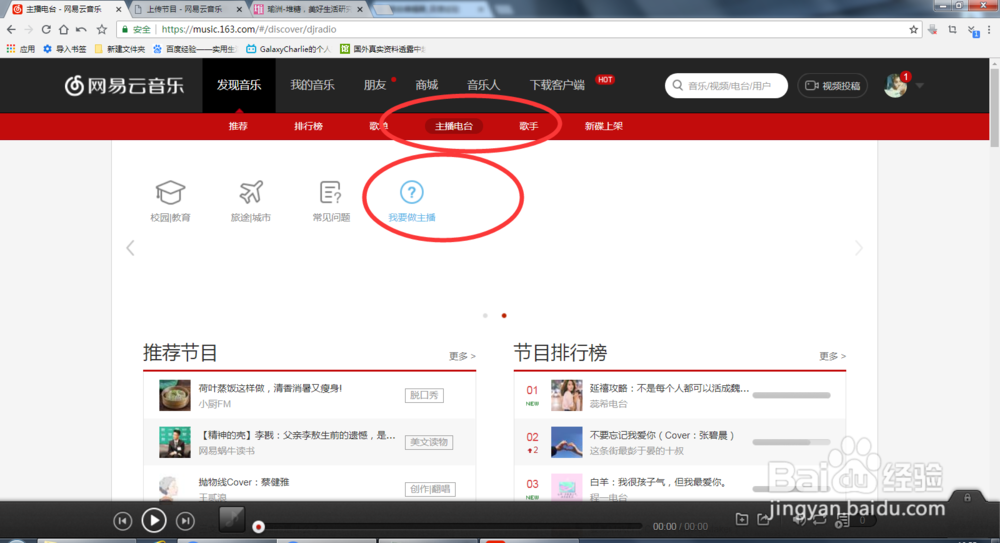Click the player album cover thumbnail

pyautogui.click(x=232, y=519)
